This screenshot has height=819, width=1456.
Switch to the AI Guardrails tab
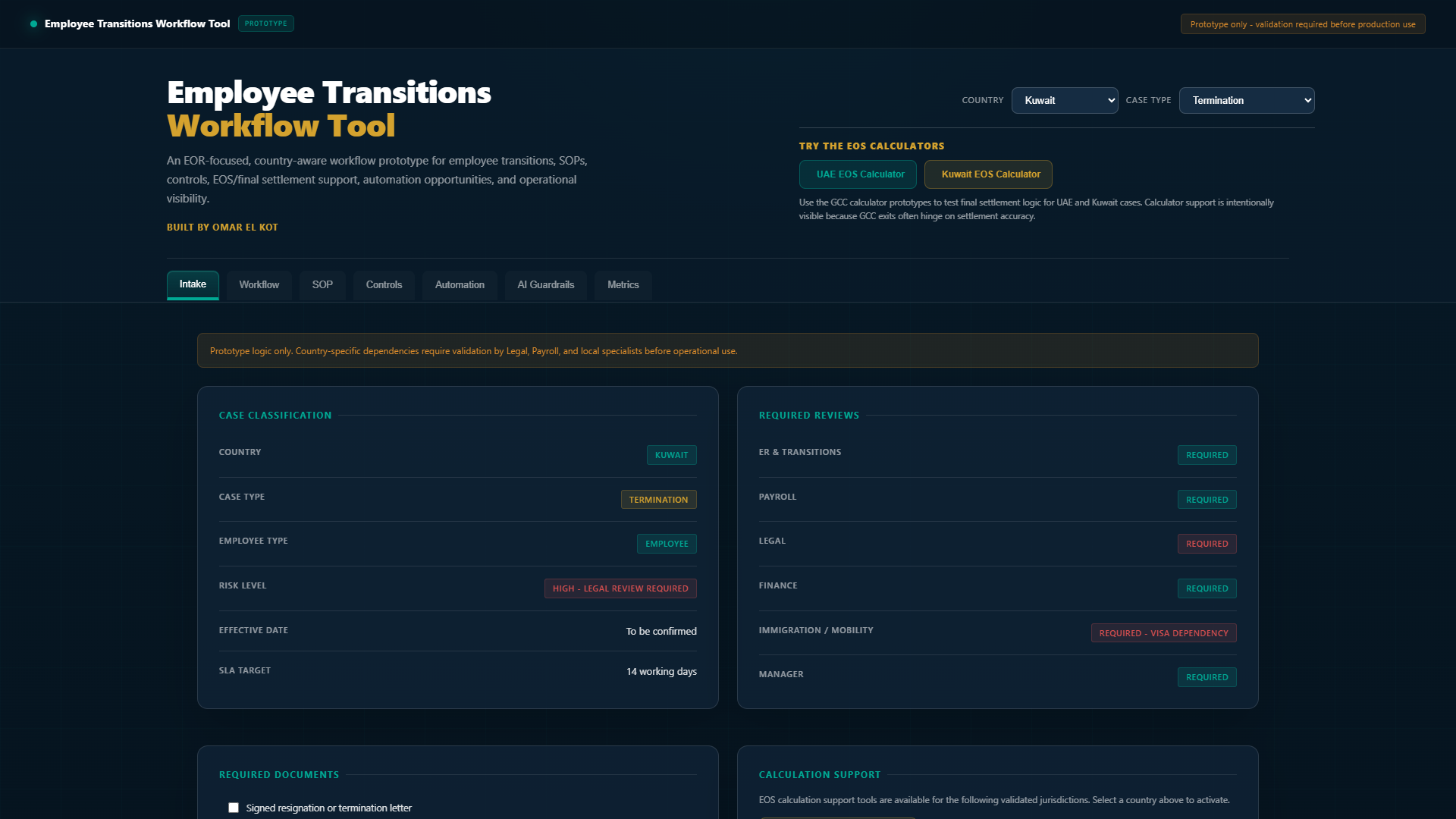(545, 285)
